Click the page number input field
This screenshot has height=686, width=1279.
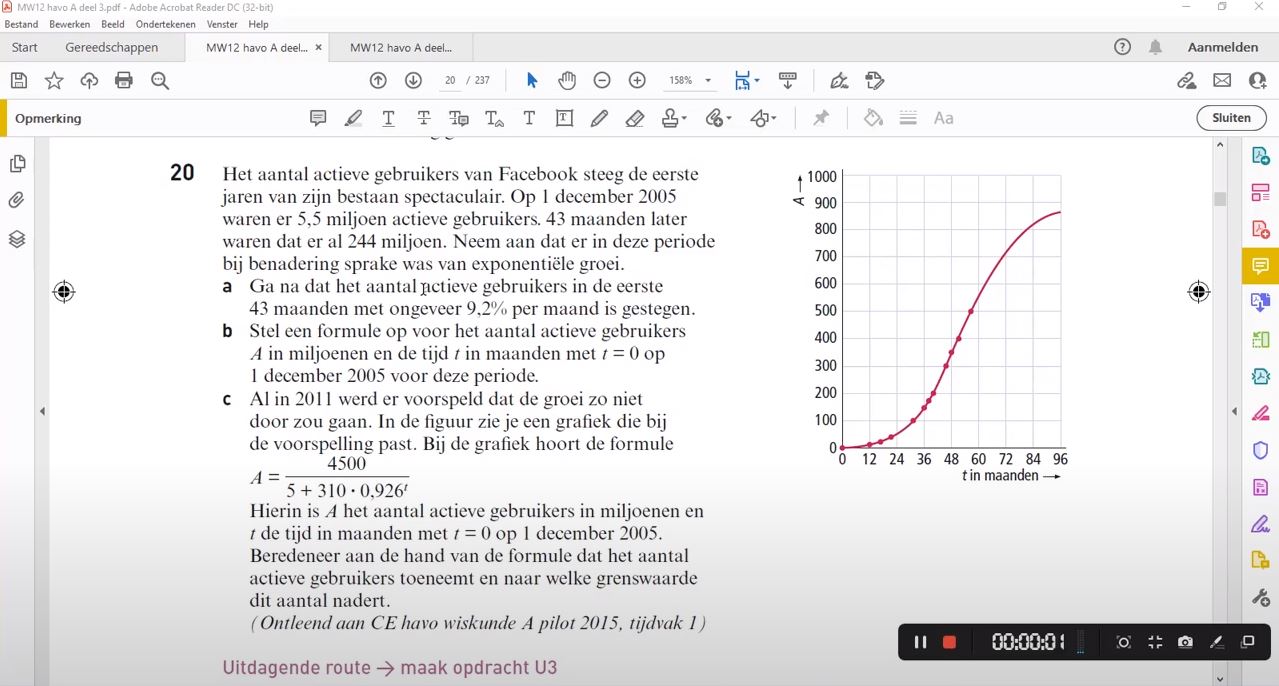pyautogui.click(x=450, y=81)
